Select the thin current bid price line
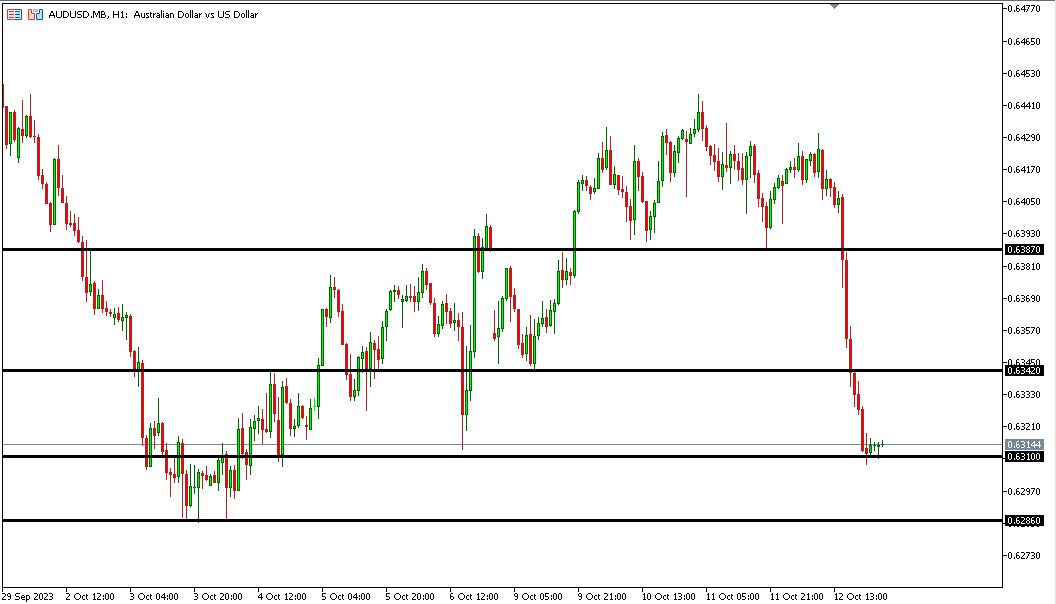Viewport: 1056px width, 604px height. [502, 444]
